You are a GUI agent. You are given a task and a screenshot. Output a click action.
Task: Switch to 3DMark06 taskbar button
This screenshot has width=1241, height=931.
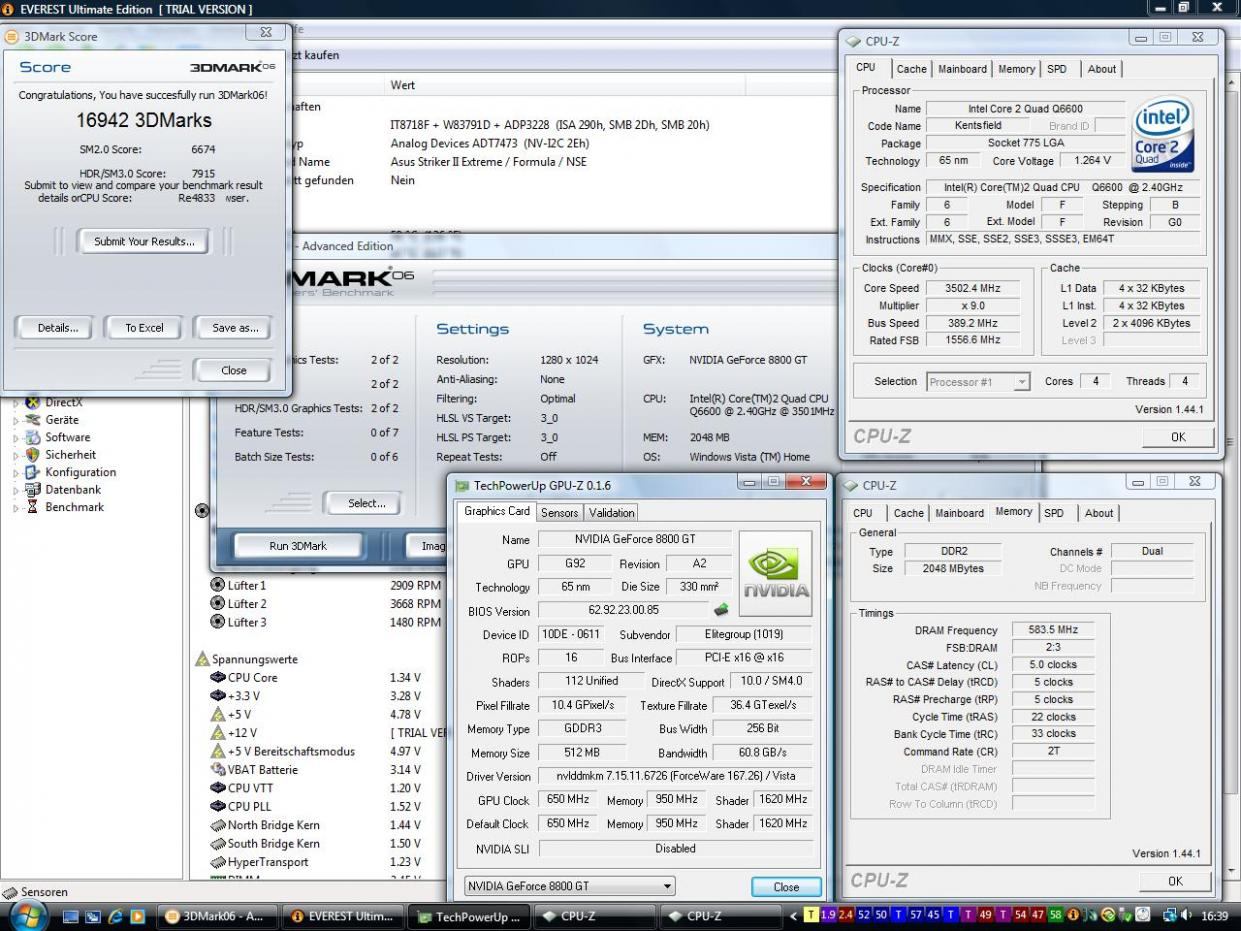[216, 916]
